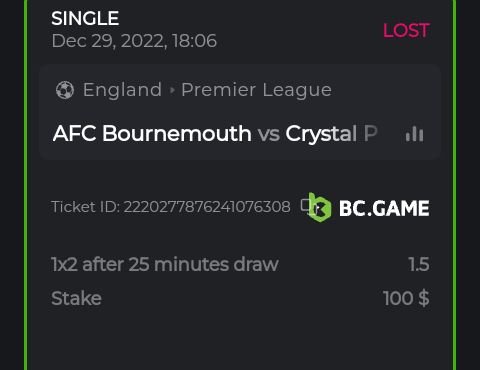Click the 1.5 odds value
This screenshot has height=370, width=480.
419,265
